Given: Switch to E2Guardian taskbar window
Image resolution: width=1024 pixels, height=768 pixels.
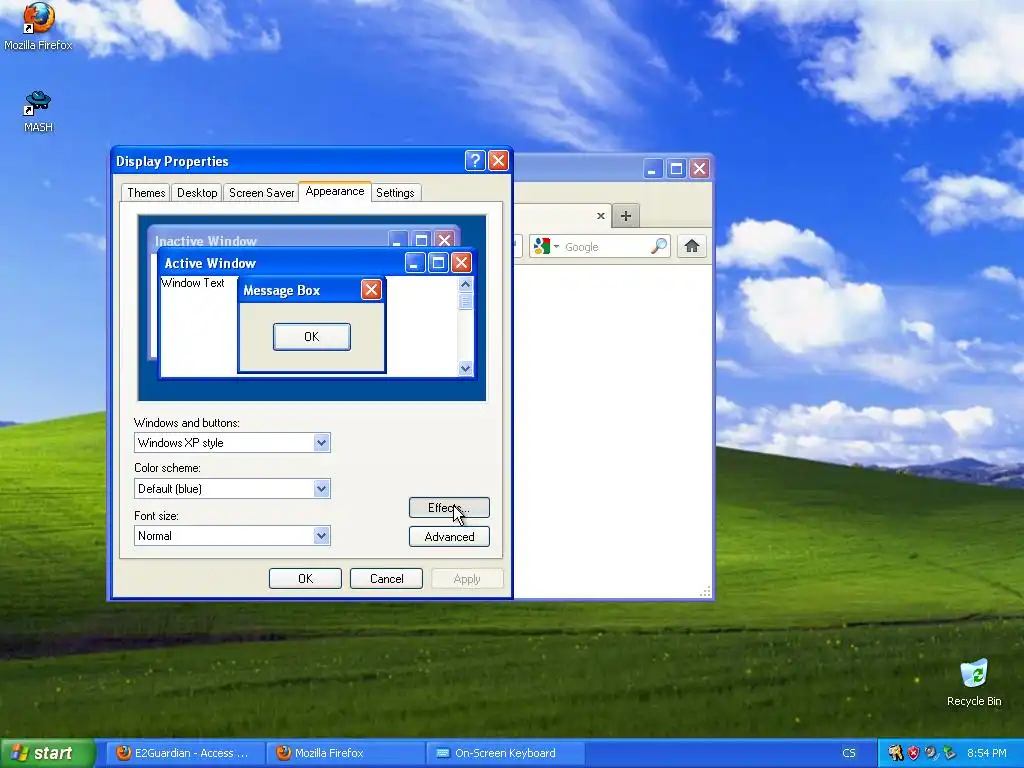Looking at the screenshot, I should click(185, 753).
